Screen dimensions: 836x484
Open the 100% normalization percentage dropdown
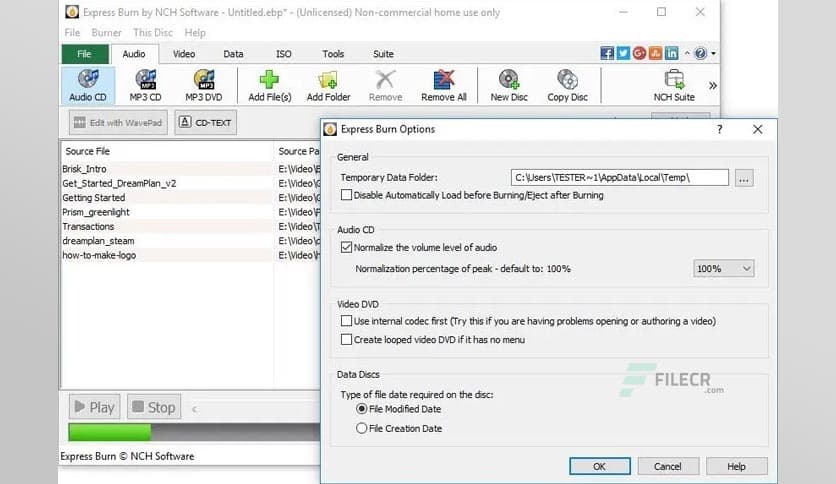coord(724,269)
